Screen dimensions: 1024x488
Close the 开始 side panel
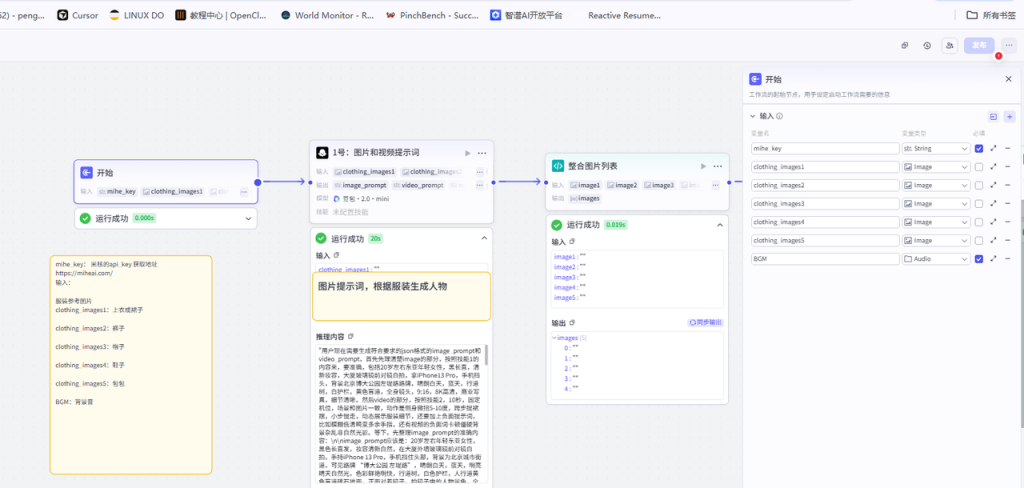1008,79
